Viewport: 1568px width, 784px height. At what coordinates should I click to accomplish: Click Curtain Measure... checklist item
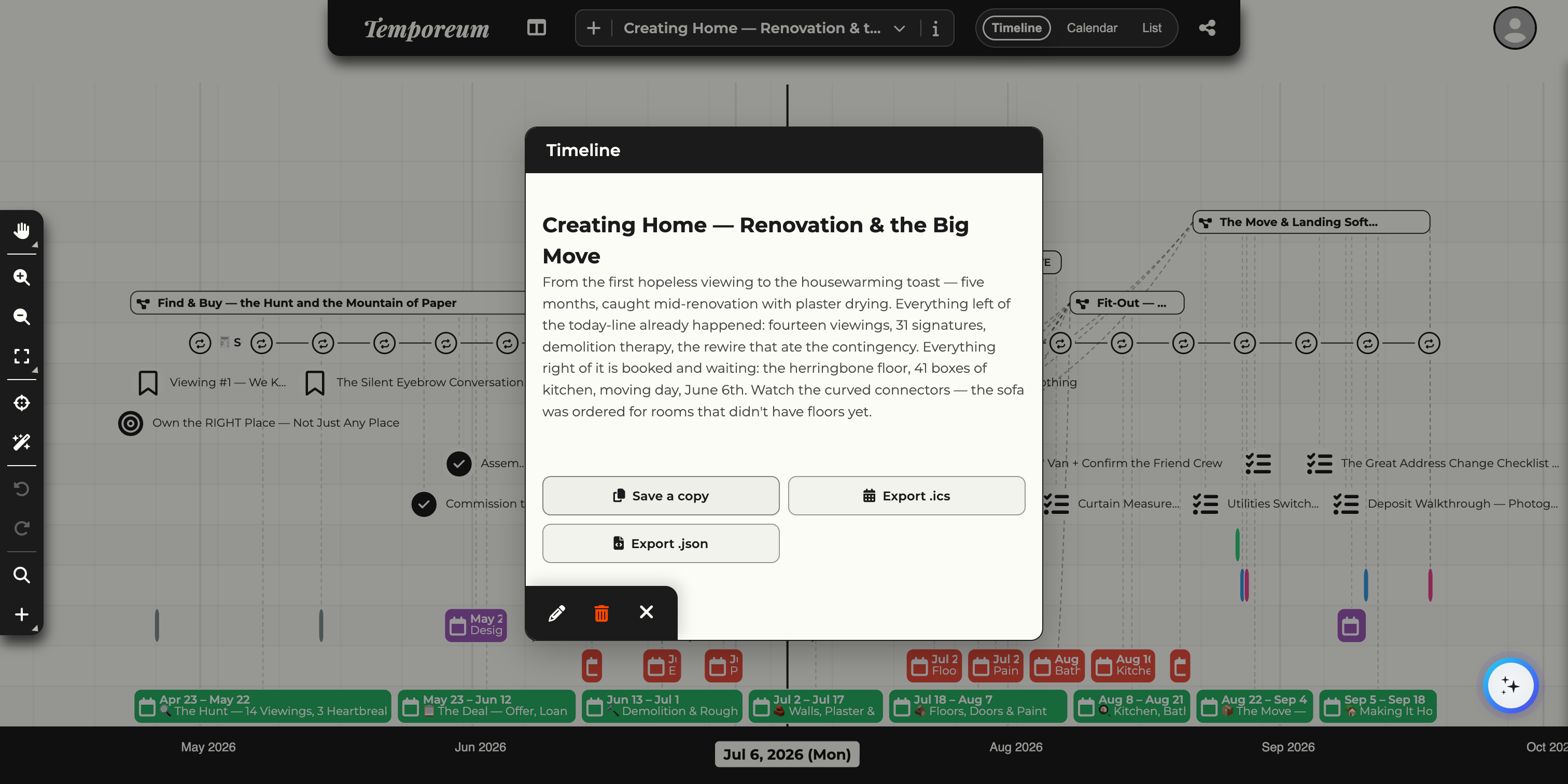[x=1128, y=504]
